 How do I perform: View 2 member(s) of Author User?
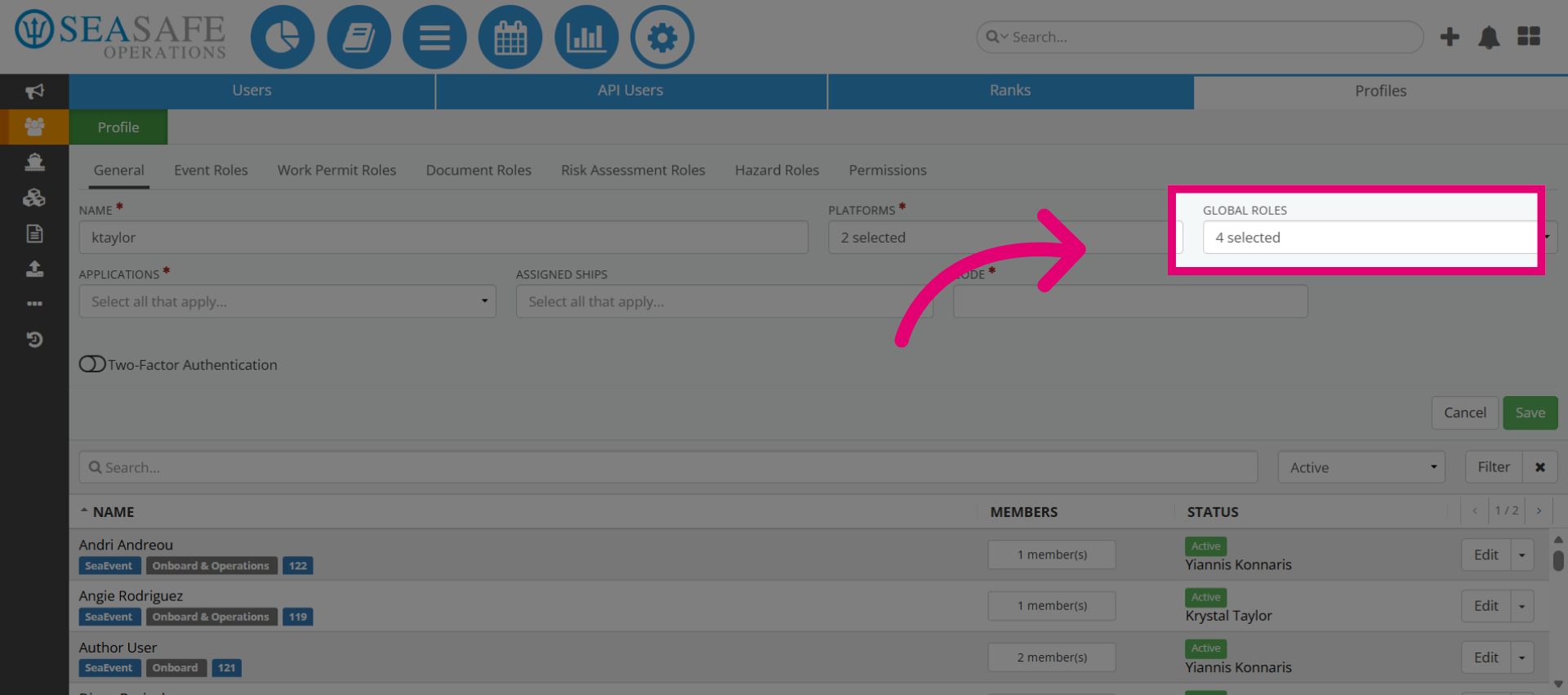[x=1052, y=657]
